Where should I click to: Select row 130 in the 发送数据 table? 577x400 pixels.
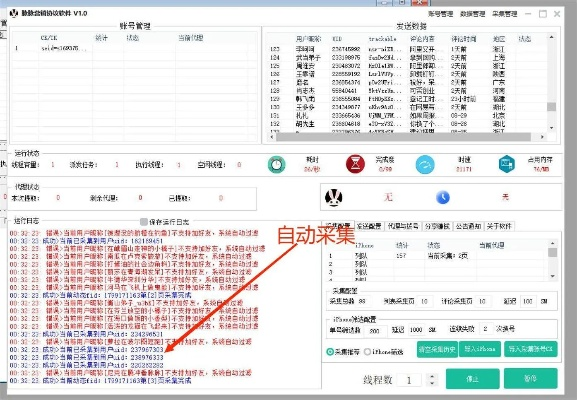pyautogui.click(x=407, y=107)
